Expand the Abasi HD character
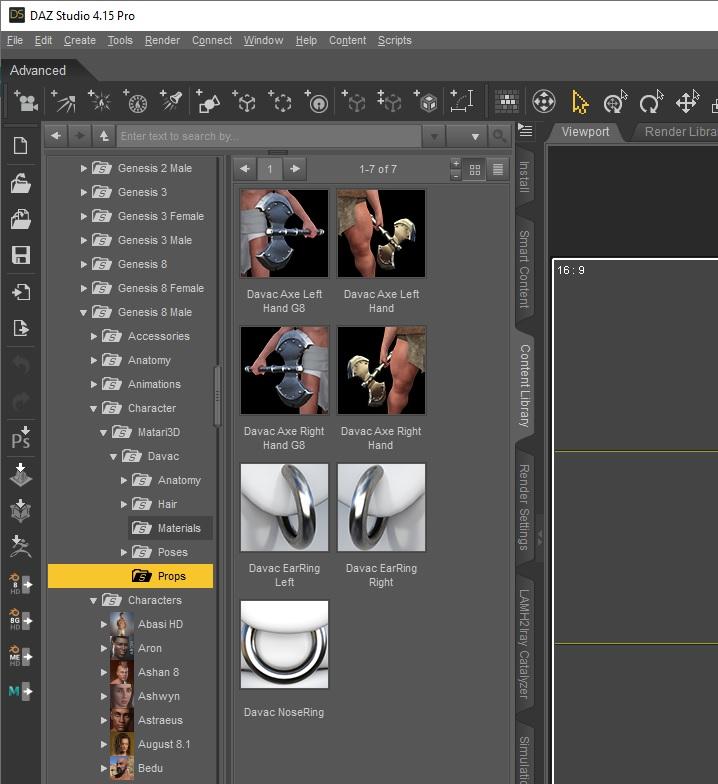The height and width of the screenshot is (784, 718). 104,624
